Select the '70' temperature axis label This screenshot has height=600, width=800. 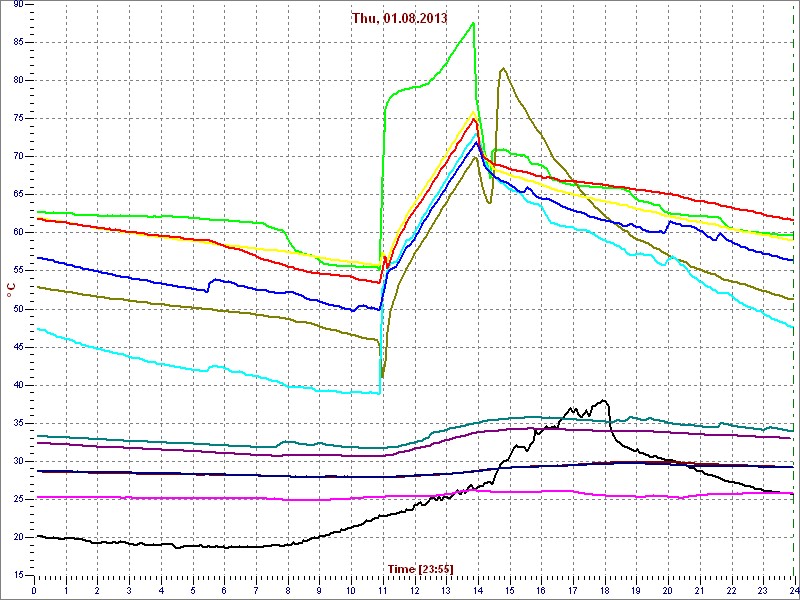point(18,157)
